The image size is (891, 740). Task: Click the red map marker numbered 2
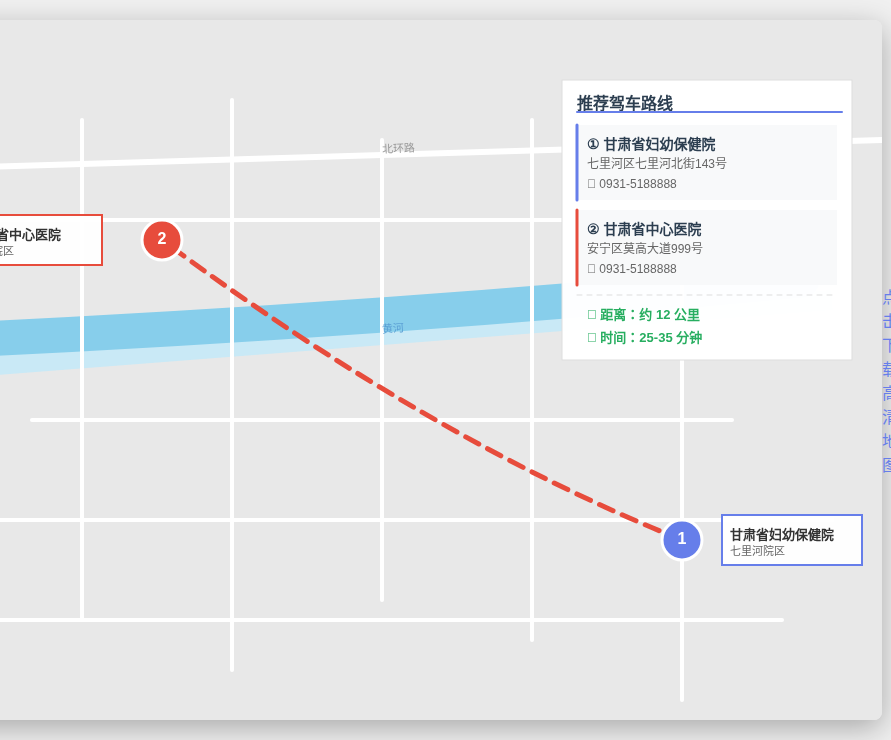tap(162, 240)
